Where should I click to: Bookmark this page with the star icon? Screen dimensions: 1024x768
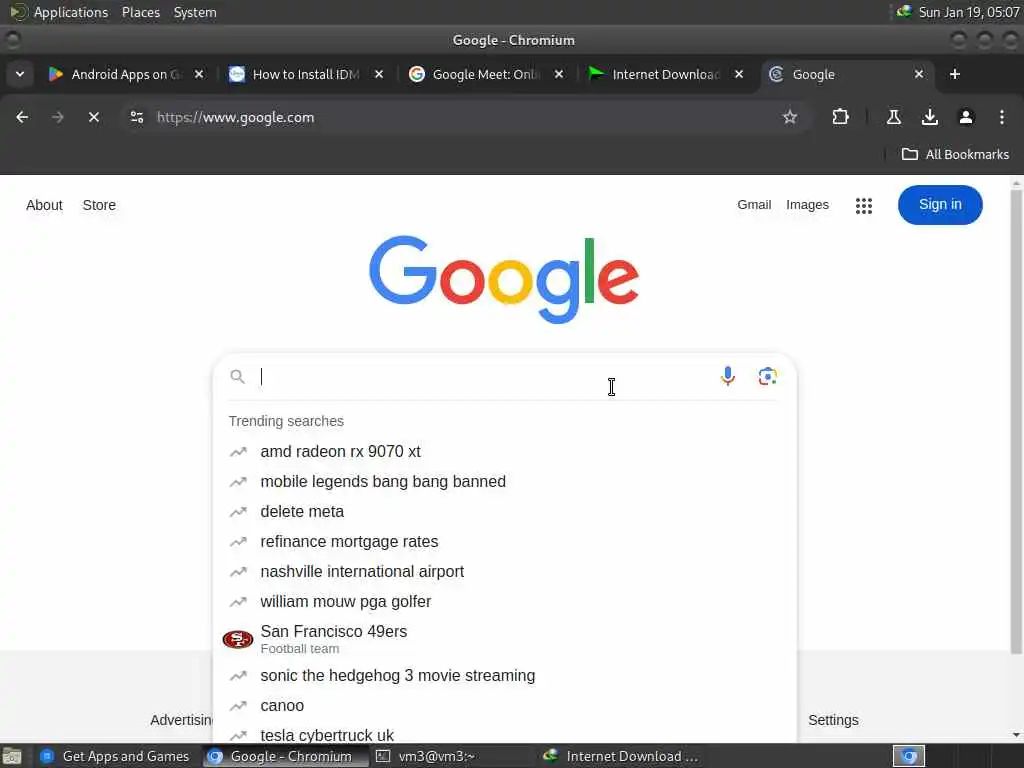click(790, 117)
